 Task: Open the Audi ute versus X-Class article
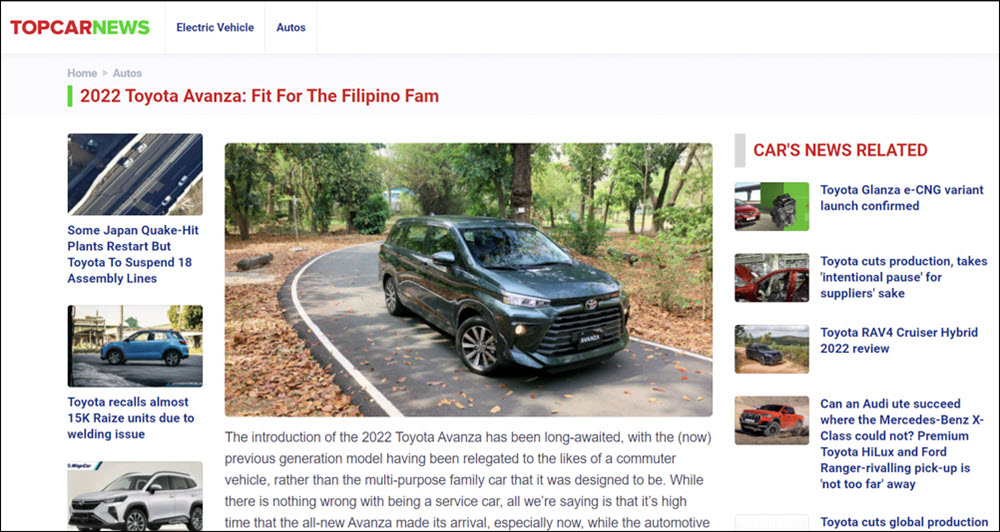(x=902, y=444)
